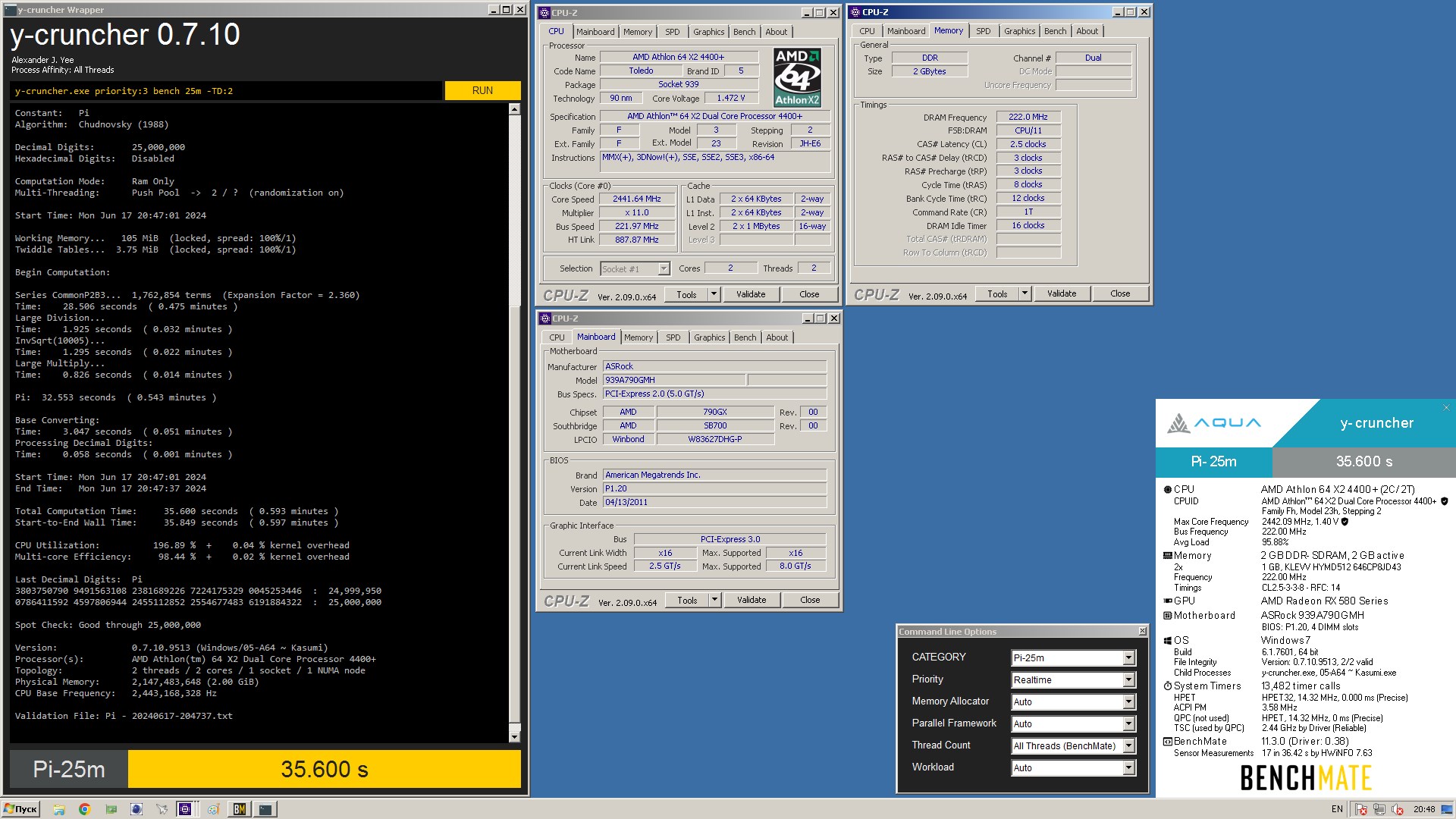Screen dimensions: 1456x819
Task: Click Close button in CPU-Z CPU window
Action: (809, 294)
